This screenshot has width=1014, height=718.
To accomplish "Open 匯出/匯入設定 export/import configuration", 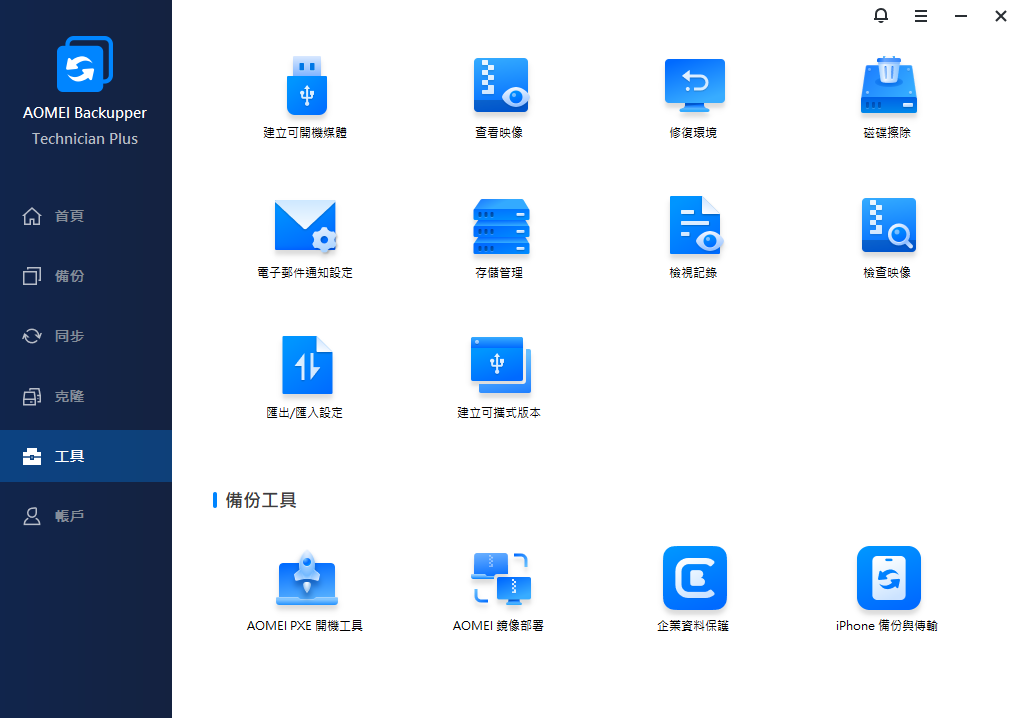I will (306, 378).
